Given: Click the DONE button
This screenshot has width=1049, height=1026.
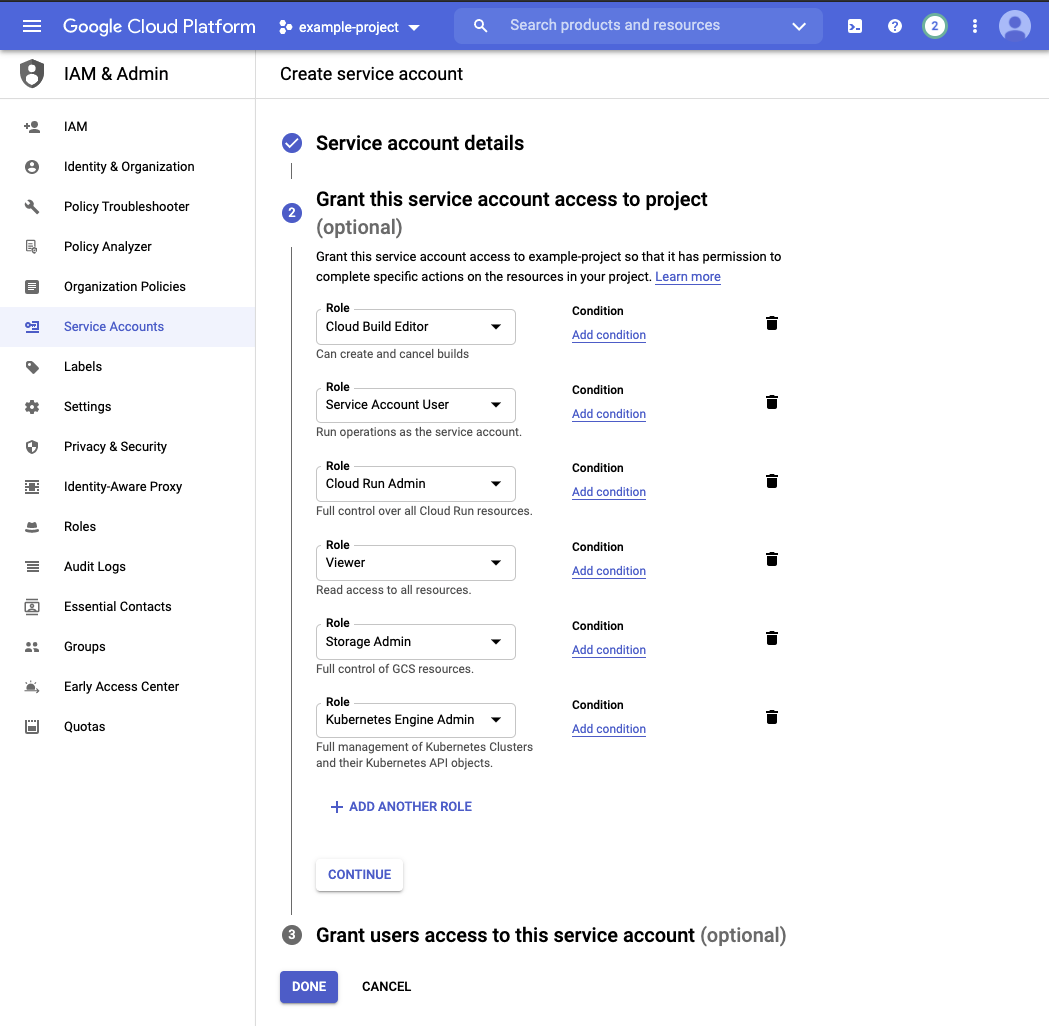Looking at the screenshot, I should click(x=308, y=987).
